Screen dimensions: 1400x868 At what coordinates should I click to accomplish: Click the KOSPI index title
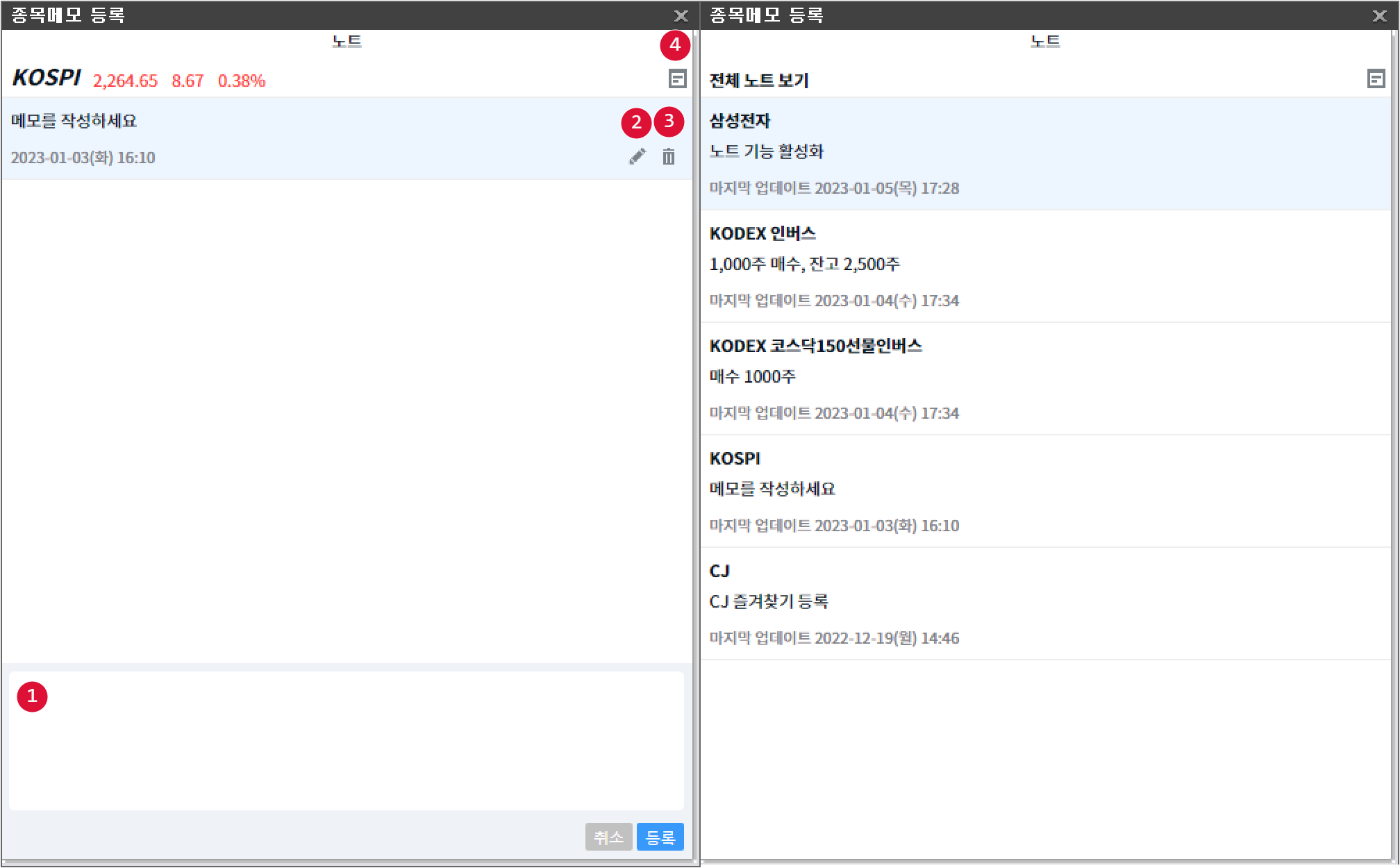pos(47,78)
